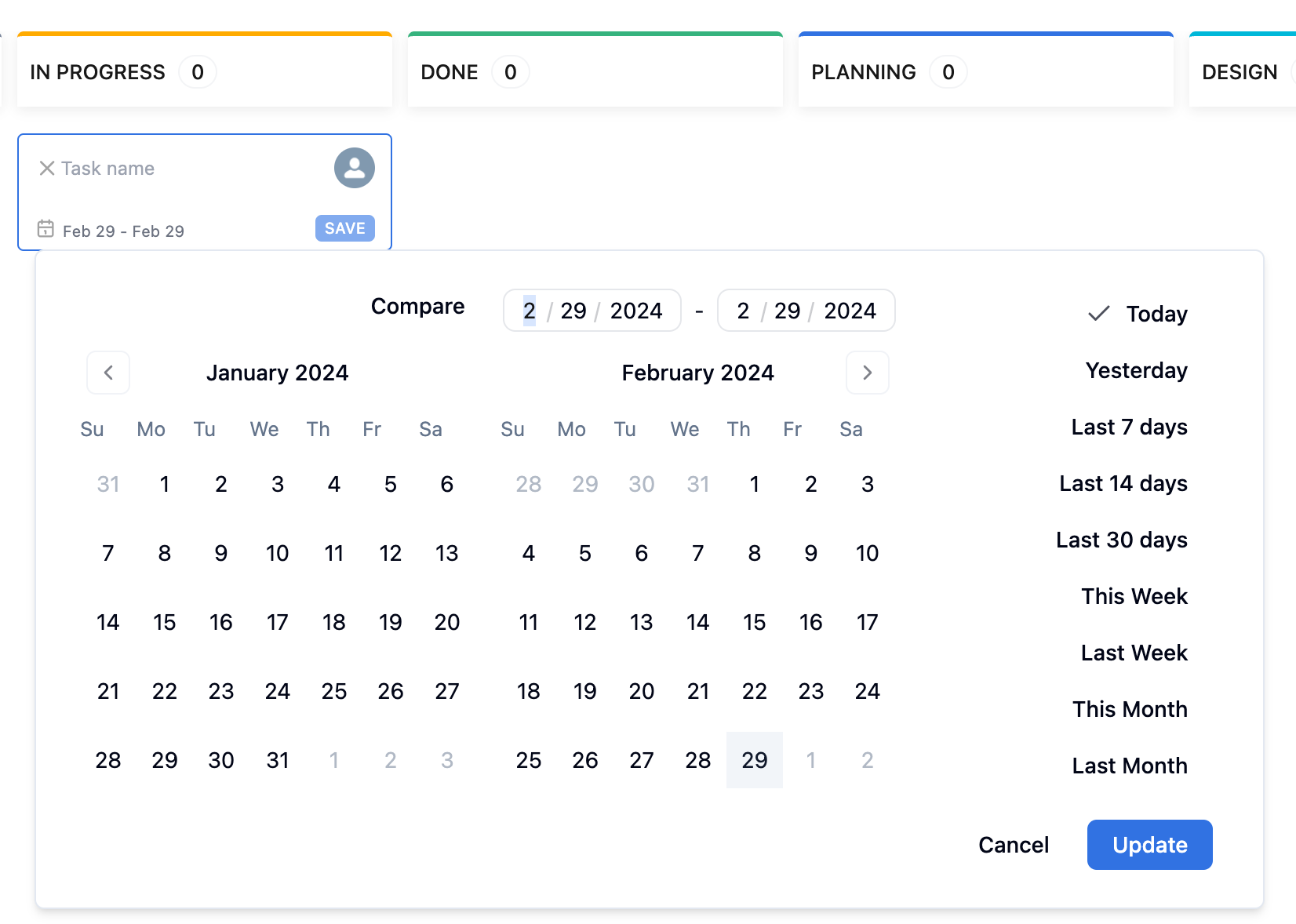Select the Today preset option
The image size is (1296, 924).
1156,314
